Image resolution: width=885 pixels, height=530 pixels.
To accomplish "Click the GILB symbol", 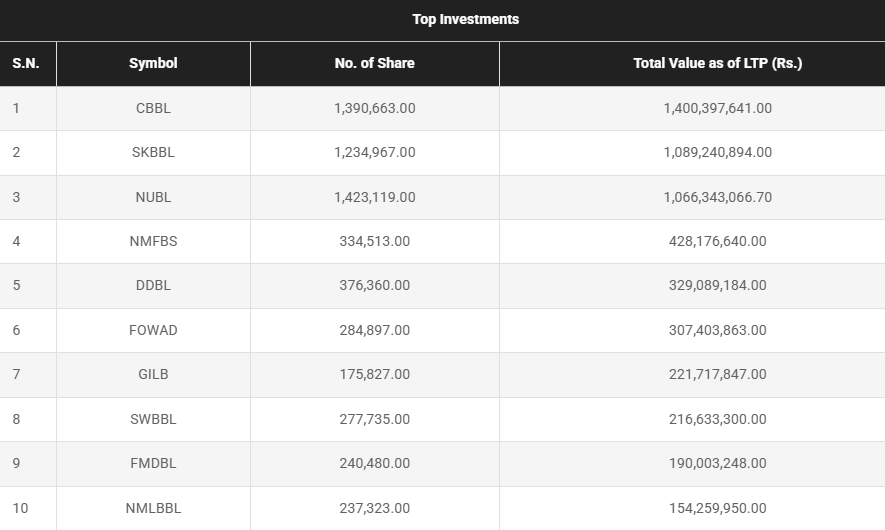I will pos(153,374).
